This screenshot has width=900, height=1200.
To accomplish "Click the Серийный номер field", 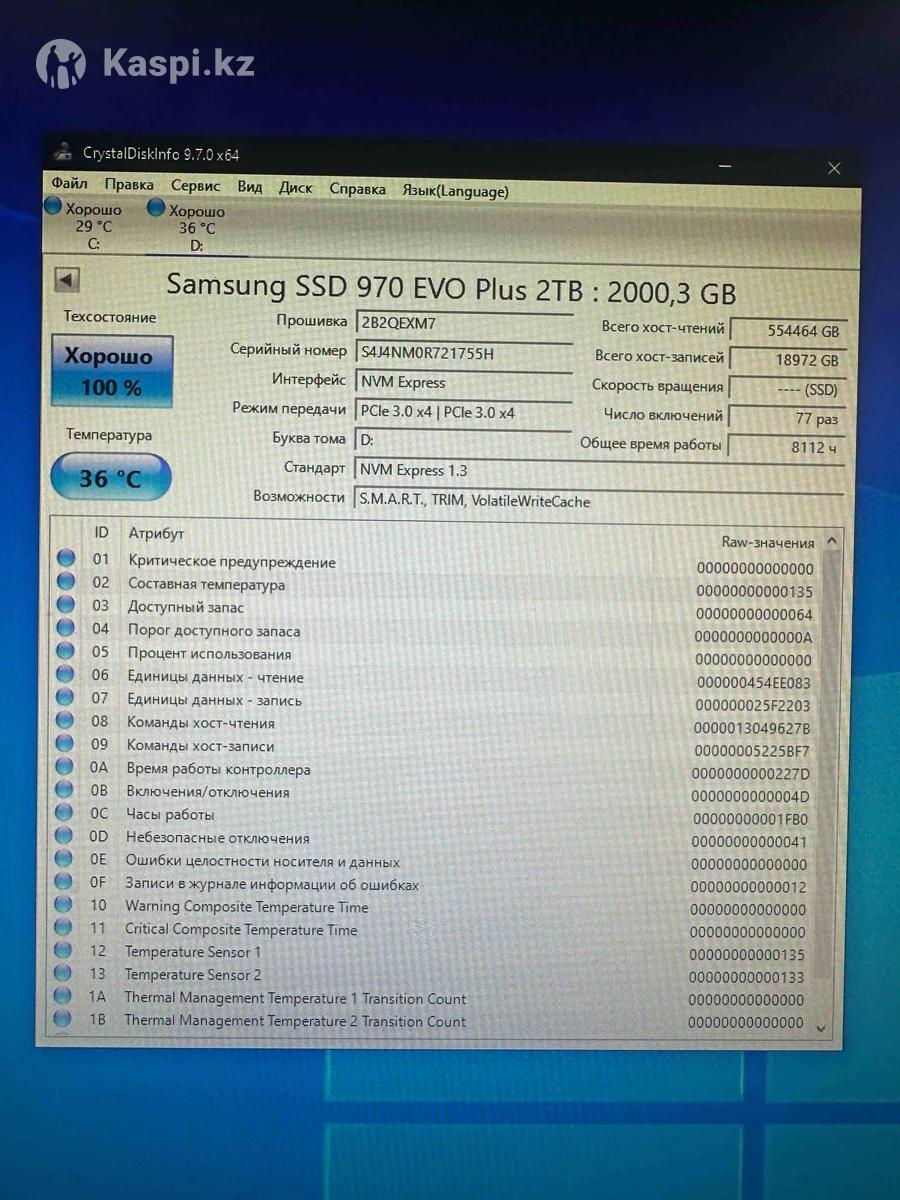I will tap(463, 352).
